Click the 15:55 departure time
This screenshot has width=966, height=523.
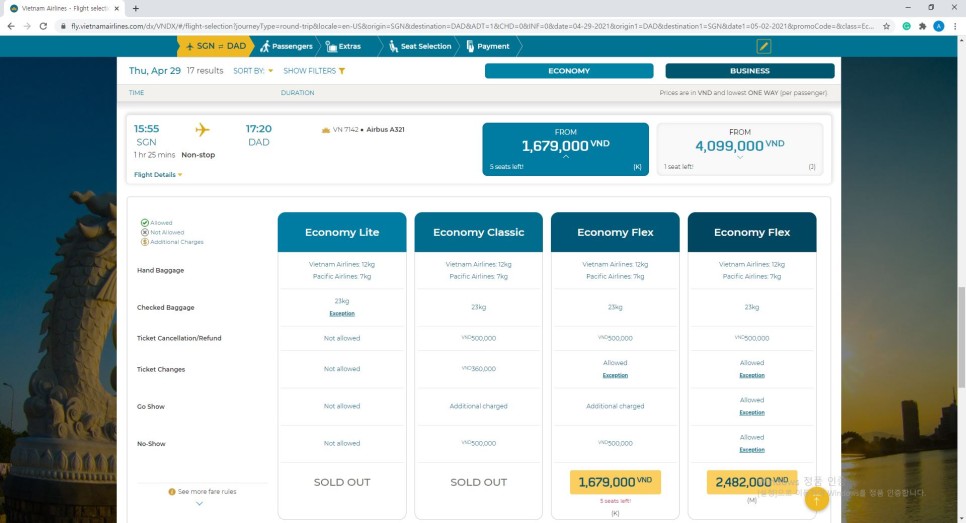point(147,129)
